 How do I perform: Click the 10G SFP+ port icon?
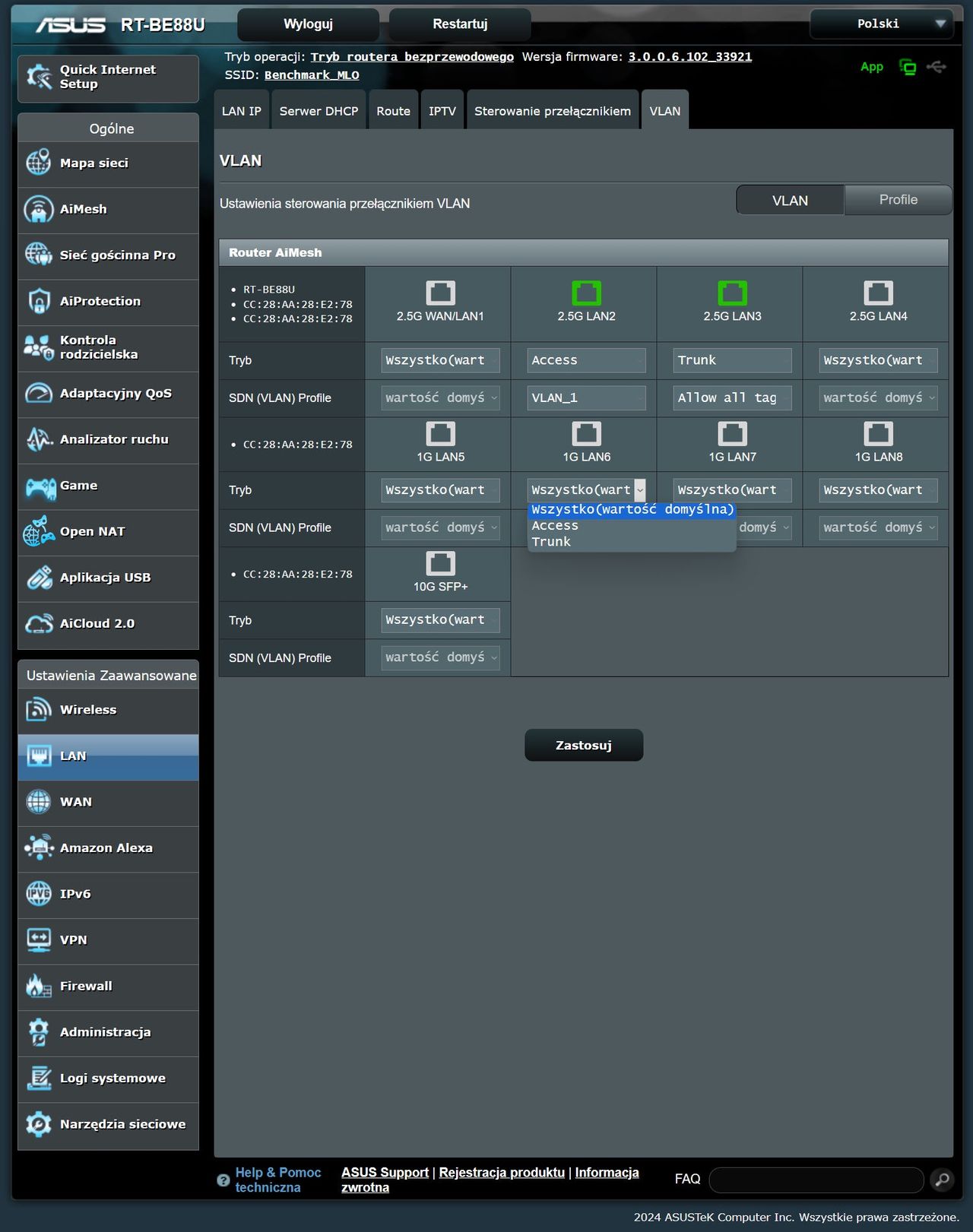click(x=440, y=563)
